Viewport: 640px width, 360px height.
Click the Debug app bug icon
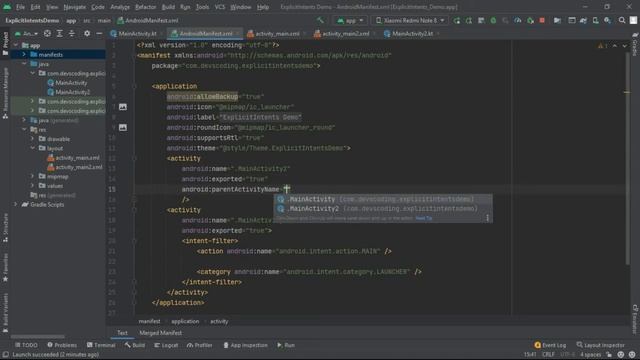tap(493, 20)
